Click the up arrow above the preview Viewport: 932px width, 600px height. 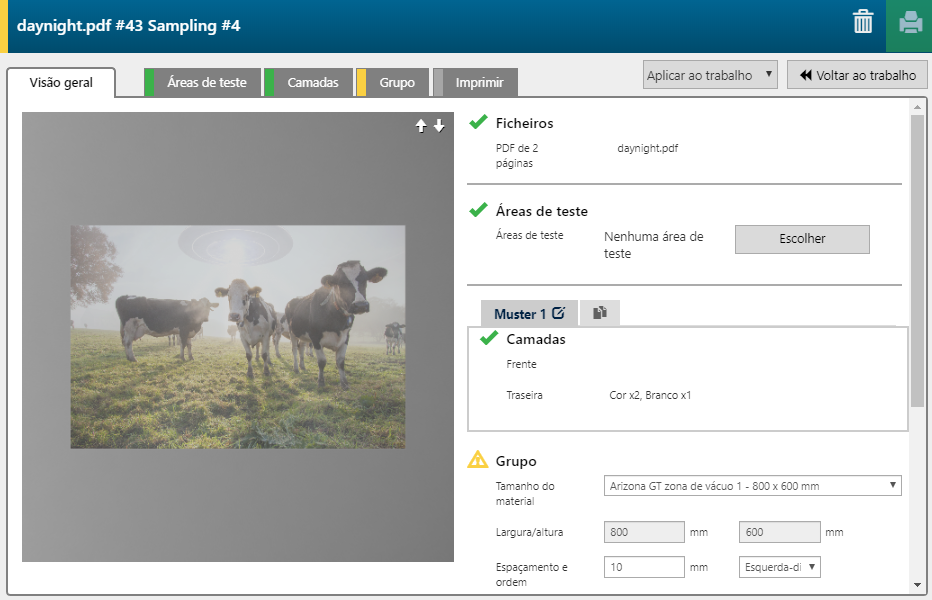point(421,126)
